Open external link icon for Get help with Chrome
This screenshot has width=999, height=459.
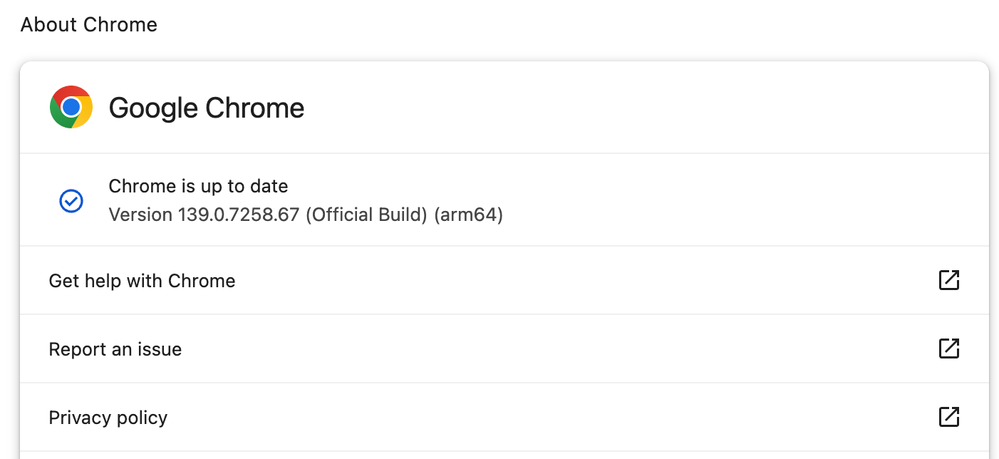tap(949, 280)
